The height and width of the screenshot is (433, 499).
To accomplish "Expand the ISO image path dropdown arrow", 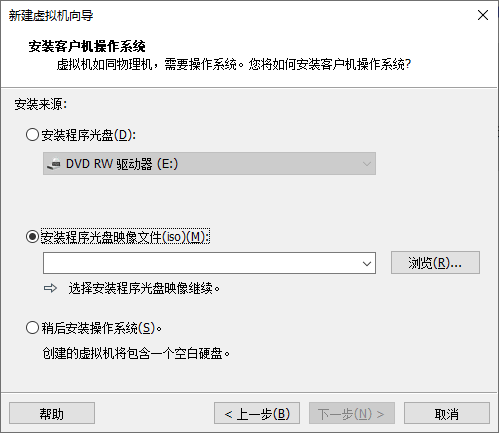I will [x=367, y=264].
